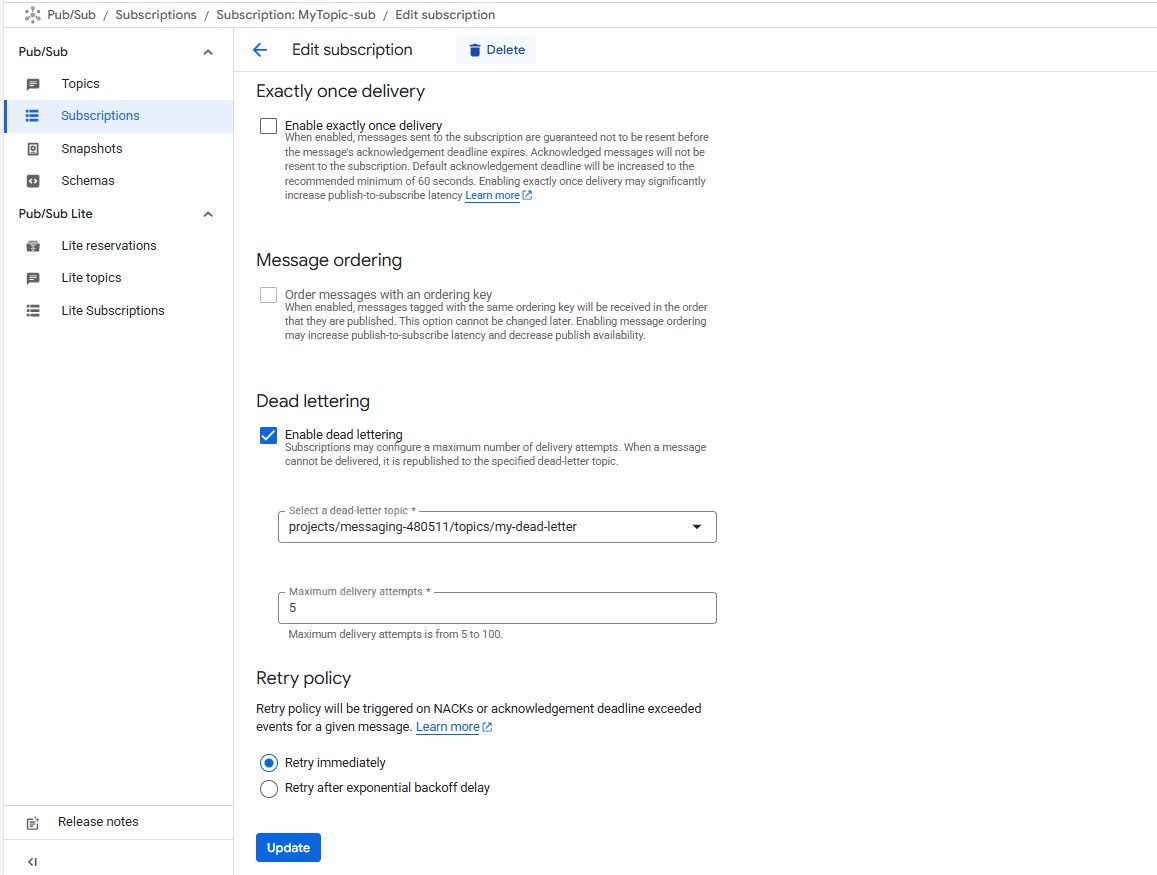Select Retry after exponential backoff delay
The image size is (1157, 875).
point(268,789)
